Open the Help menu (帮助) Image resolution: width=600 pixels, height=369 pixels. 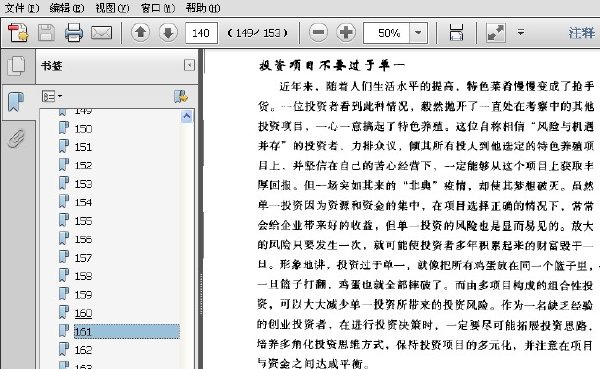click(x=203, y=8)
